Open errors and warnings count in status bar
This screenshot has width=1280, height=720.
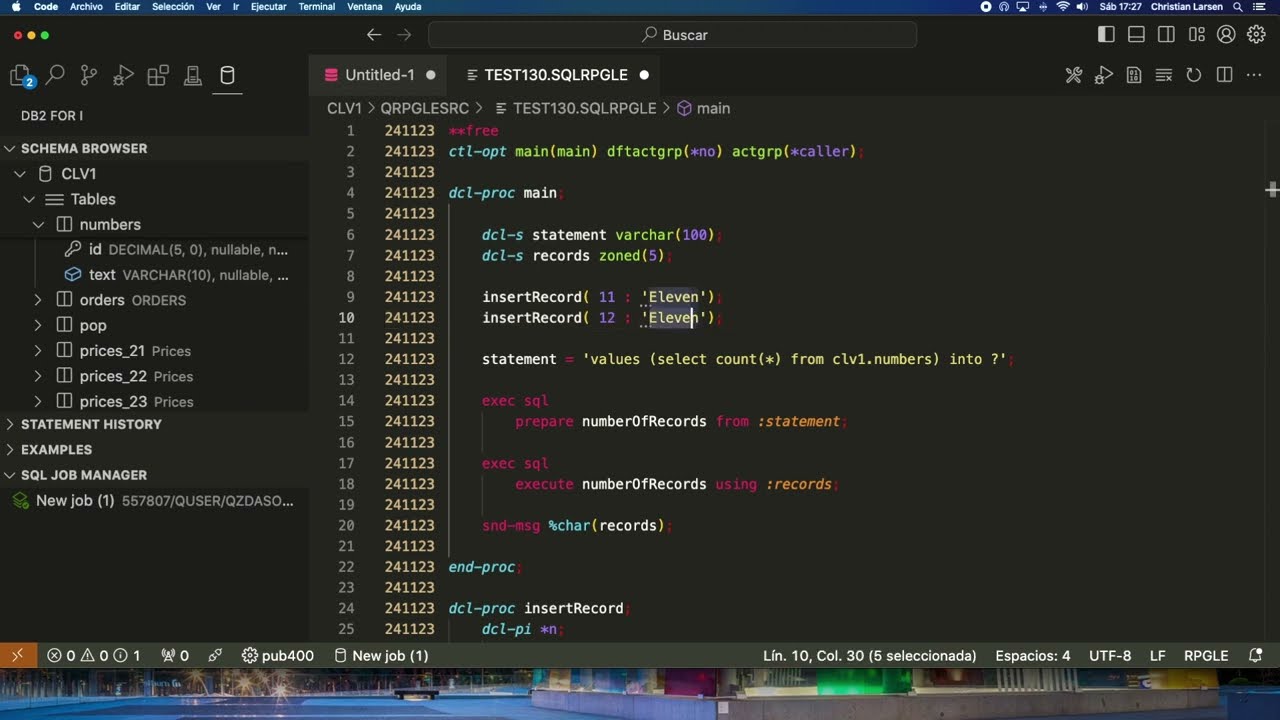coord(93,656)
